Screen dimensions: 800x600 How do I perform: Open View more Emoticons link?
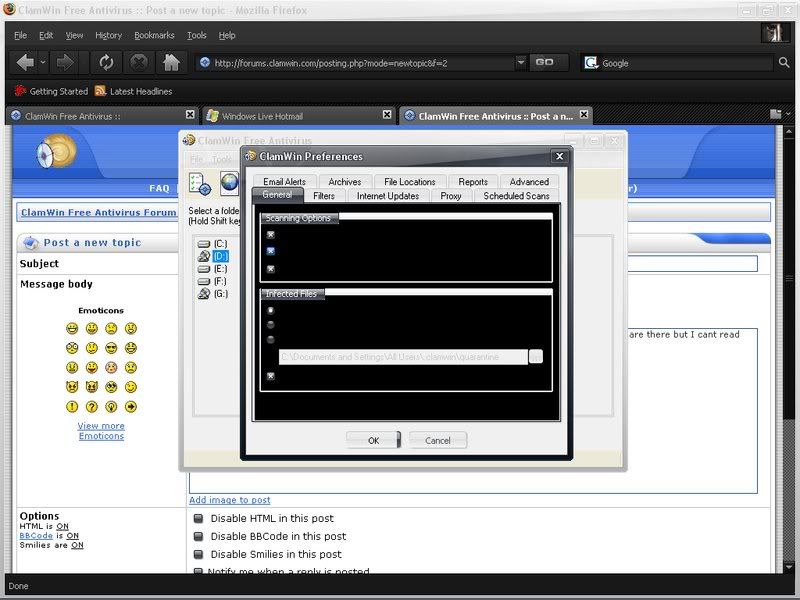[101, 431]
